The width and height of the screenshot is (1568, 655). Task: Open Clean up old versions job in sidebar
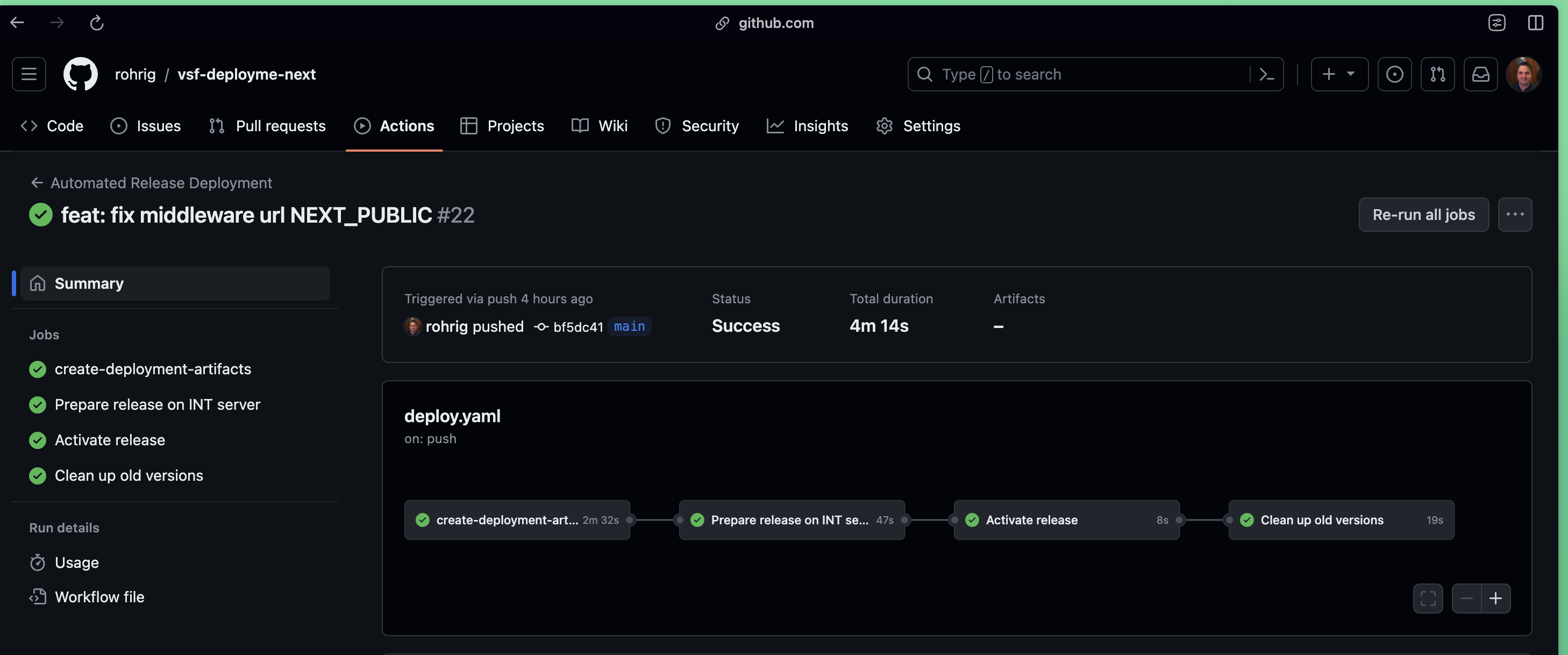pos(129,475)
